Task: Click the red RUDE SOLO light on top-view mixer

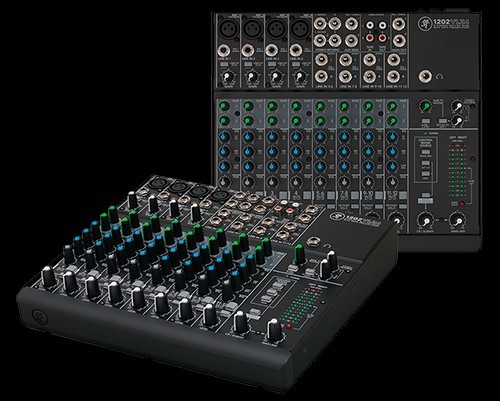Action: (x=462, y=203)
